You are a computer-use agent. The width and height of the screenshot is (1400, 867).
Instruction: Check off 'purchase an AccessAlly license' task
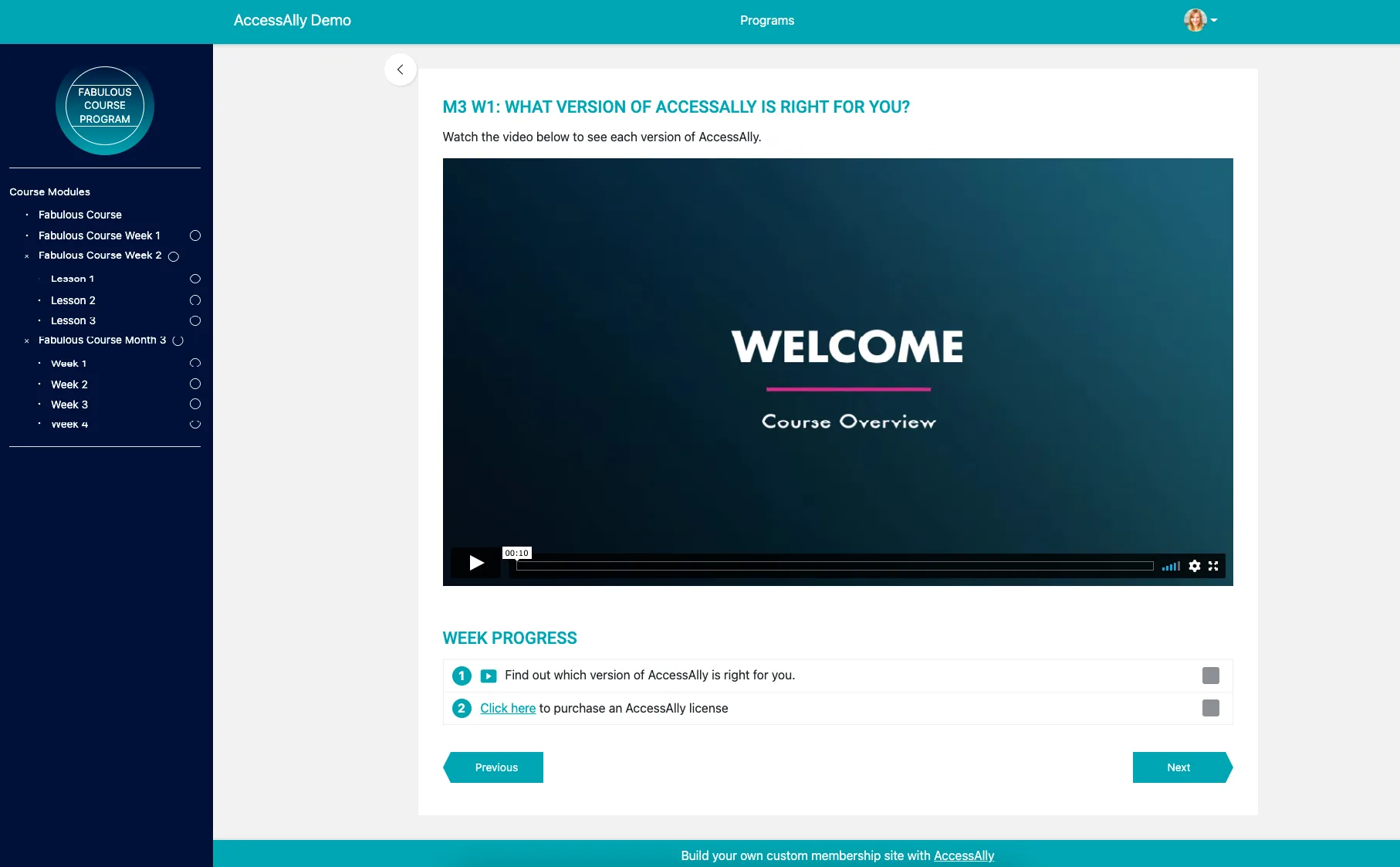(x=1211, y=708)
